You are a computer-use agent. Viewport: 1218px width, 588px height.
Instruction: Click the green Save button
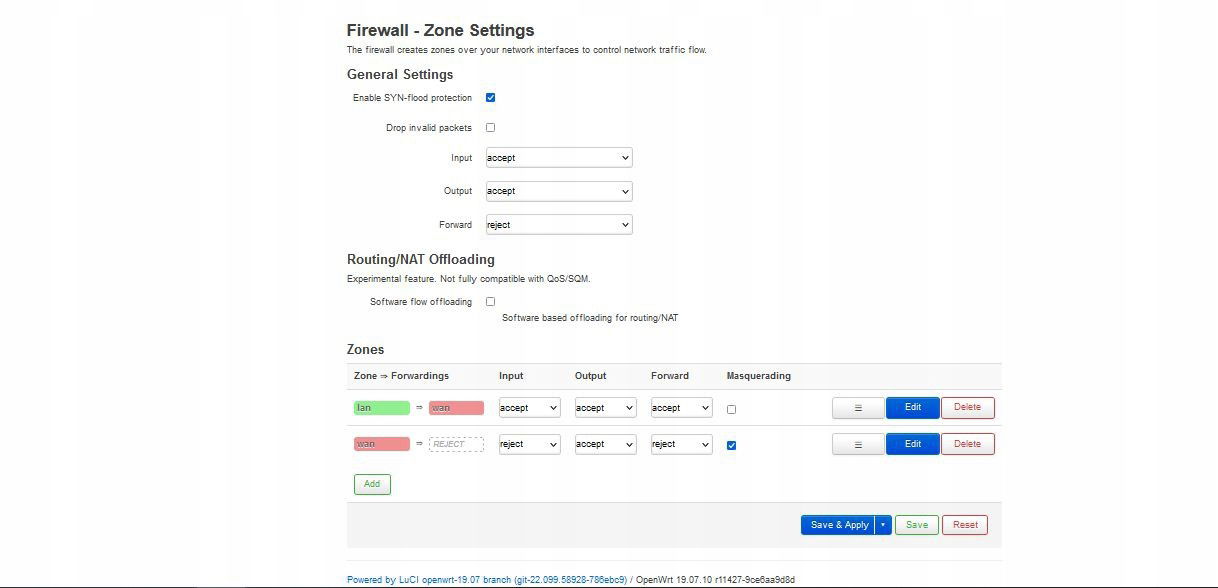coord(917,525)
